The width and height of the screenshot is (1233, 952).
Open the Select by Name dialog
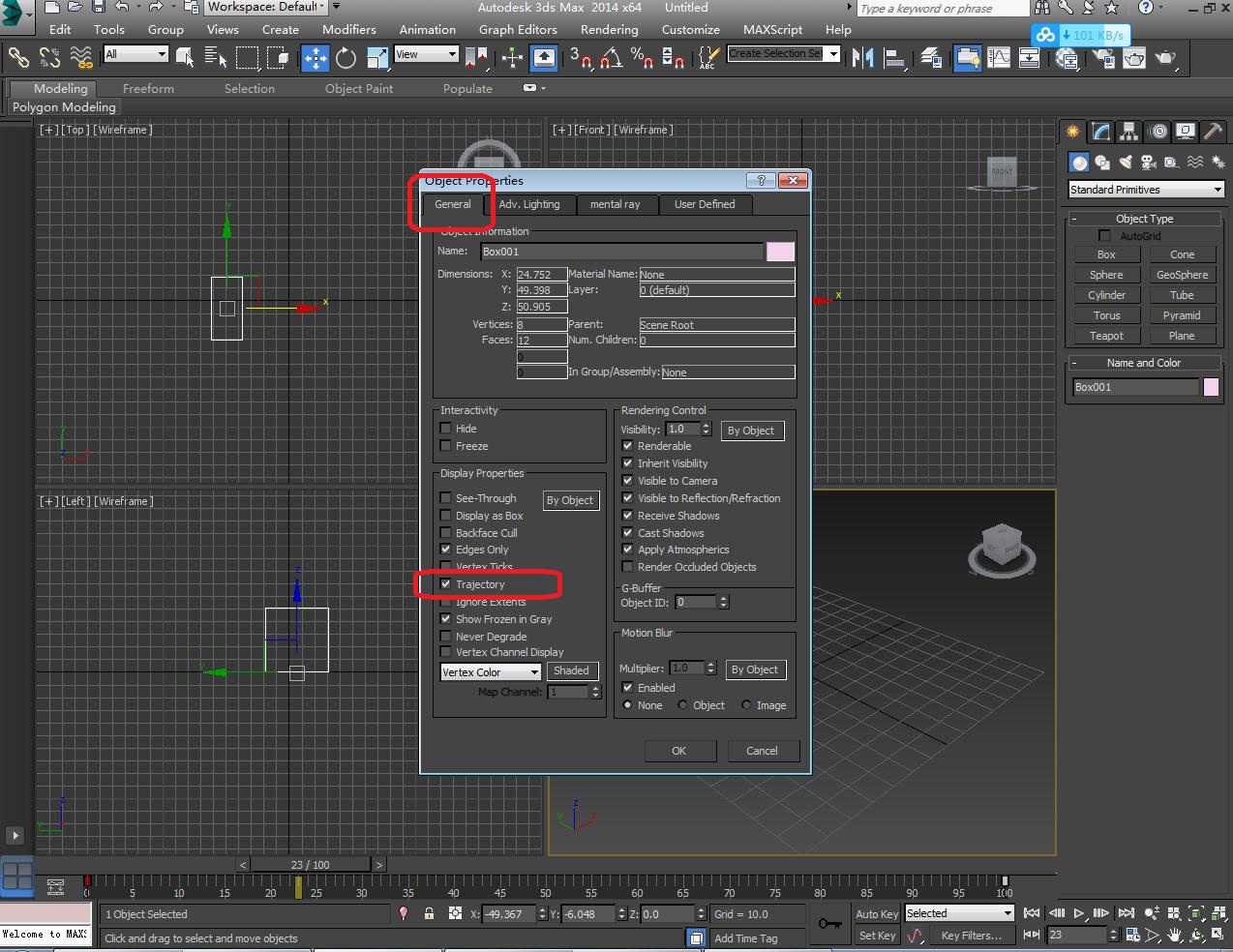[x=215, y=58]
